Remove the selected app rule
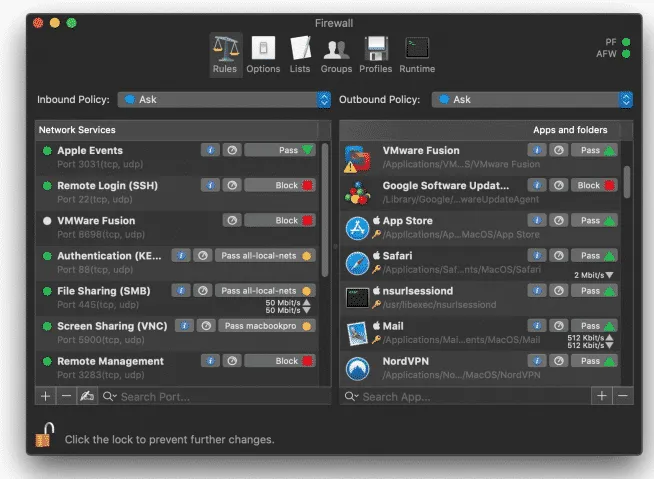This screenshot has height=479, width=654. 623,396
